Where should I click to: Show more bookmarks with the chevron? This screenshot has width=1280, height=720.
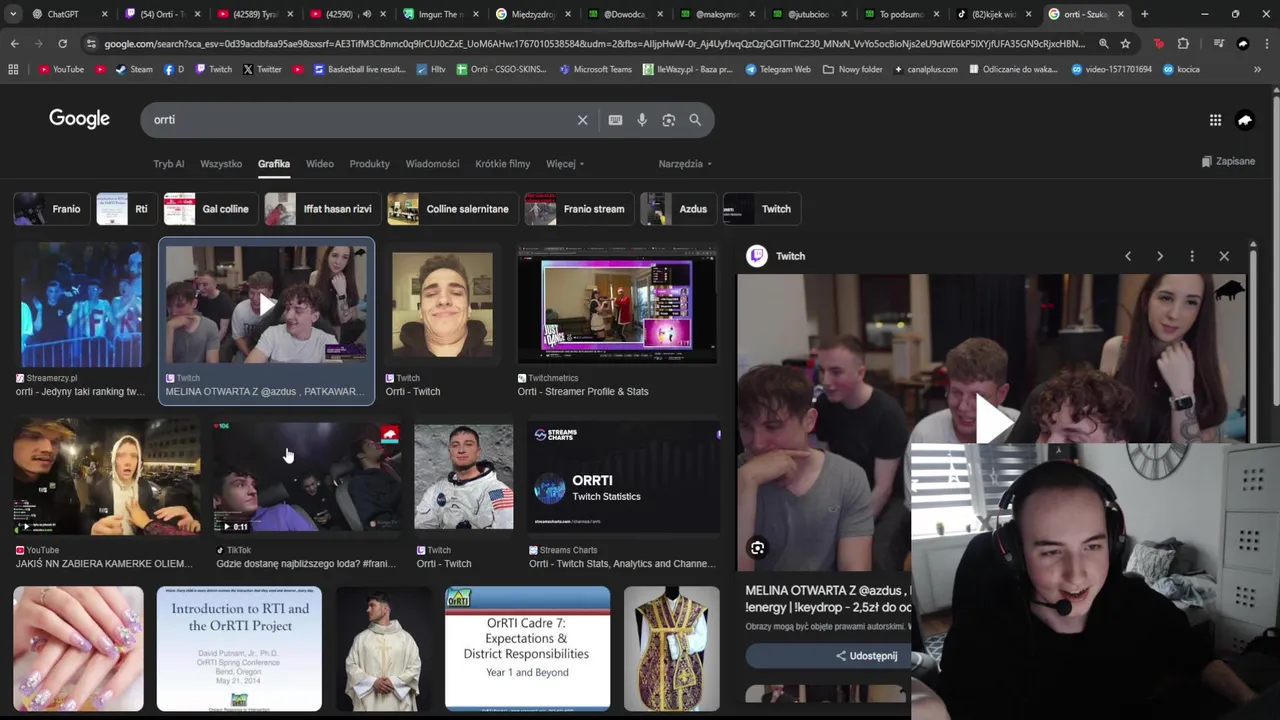1257,69
